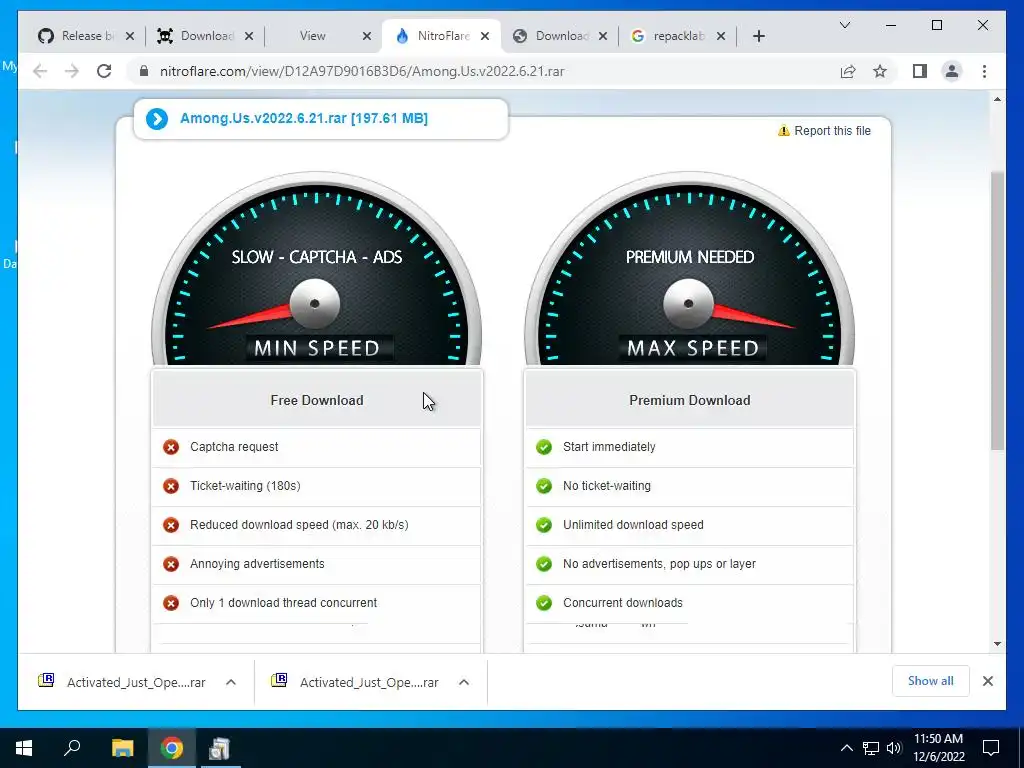Bookmark this page with the star
This screenshot has width=1024, height=768.
pyautogui.click(x=880, y=71)
